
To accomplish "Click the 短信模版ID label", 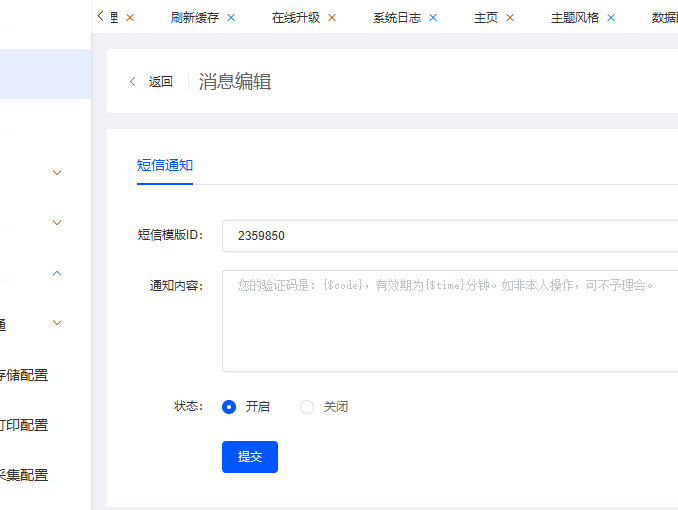I will coord(170,235).
